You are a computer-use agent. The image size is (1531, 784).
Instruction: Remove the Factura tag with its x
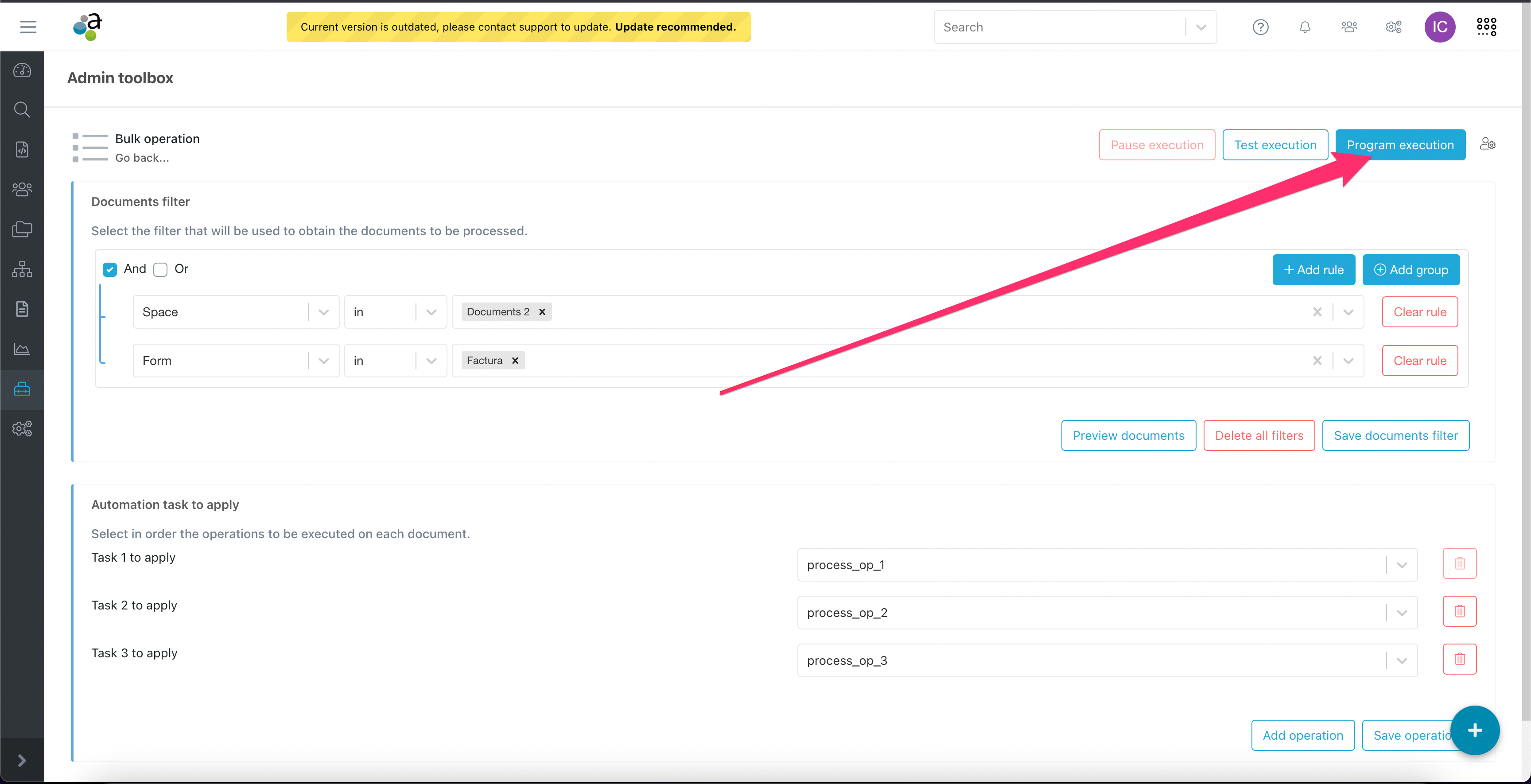tap(515, 361)
